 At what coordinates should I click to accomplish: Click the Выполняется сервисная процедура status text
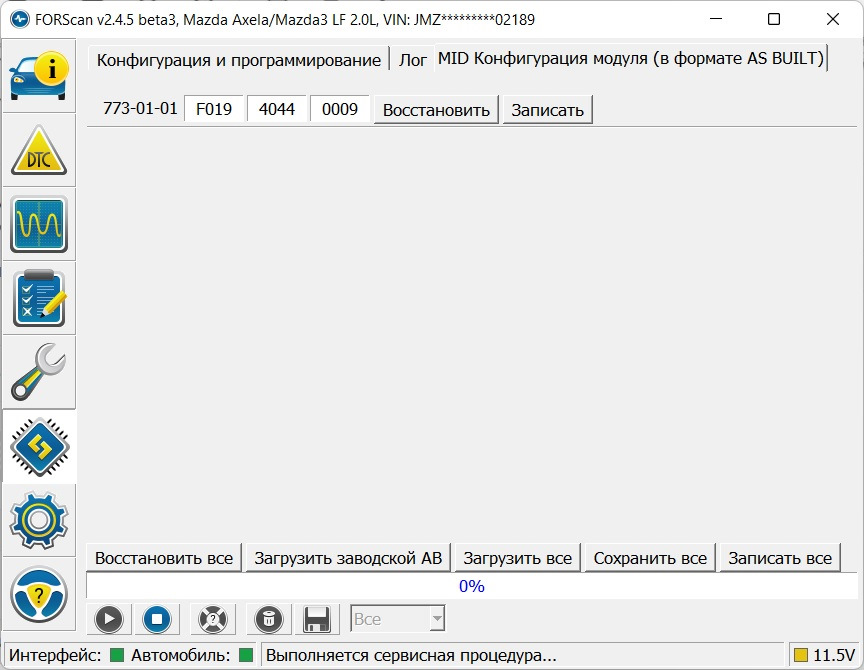(x=411, y=655)
